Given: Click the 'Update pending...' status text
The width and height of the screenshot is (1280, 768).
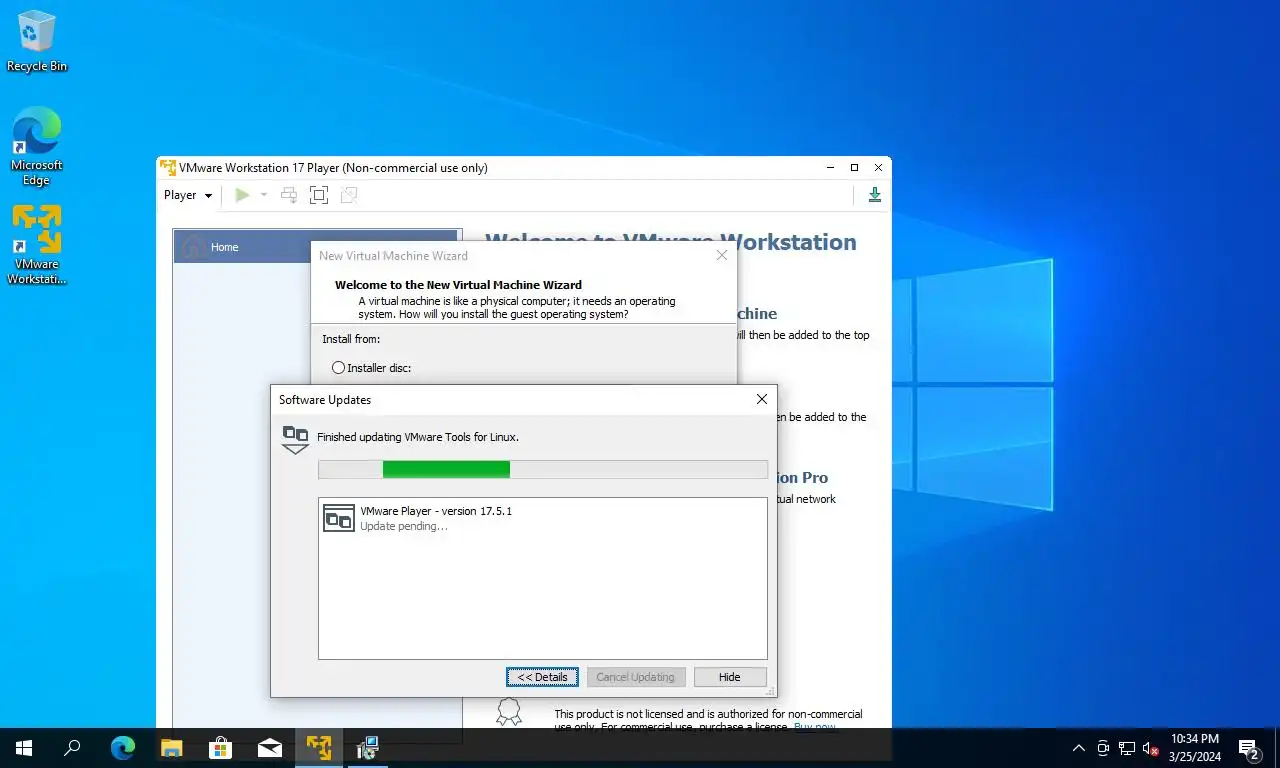Looking at the screenshot, I should 404,526.
